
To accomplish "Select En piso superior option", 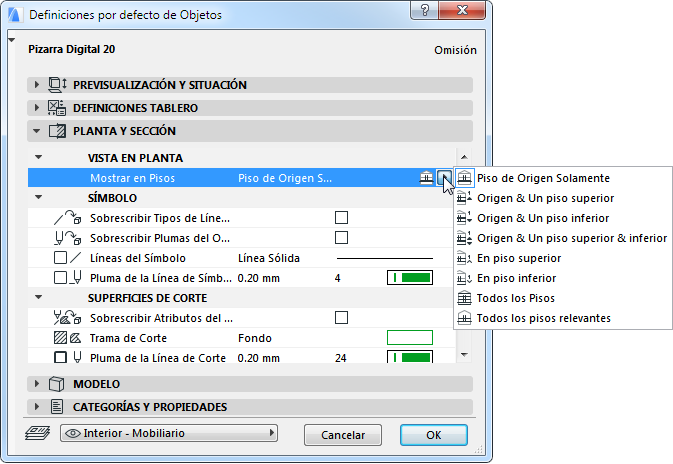I will coord(563,258).
